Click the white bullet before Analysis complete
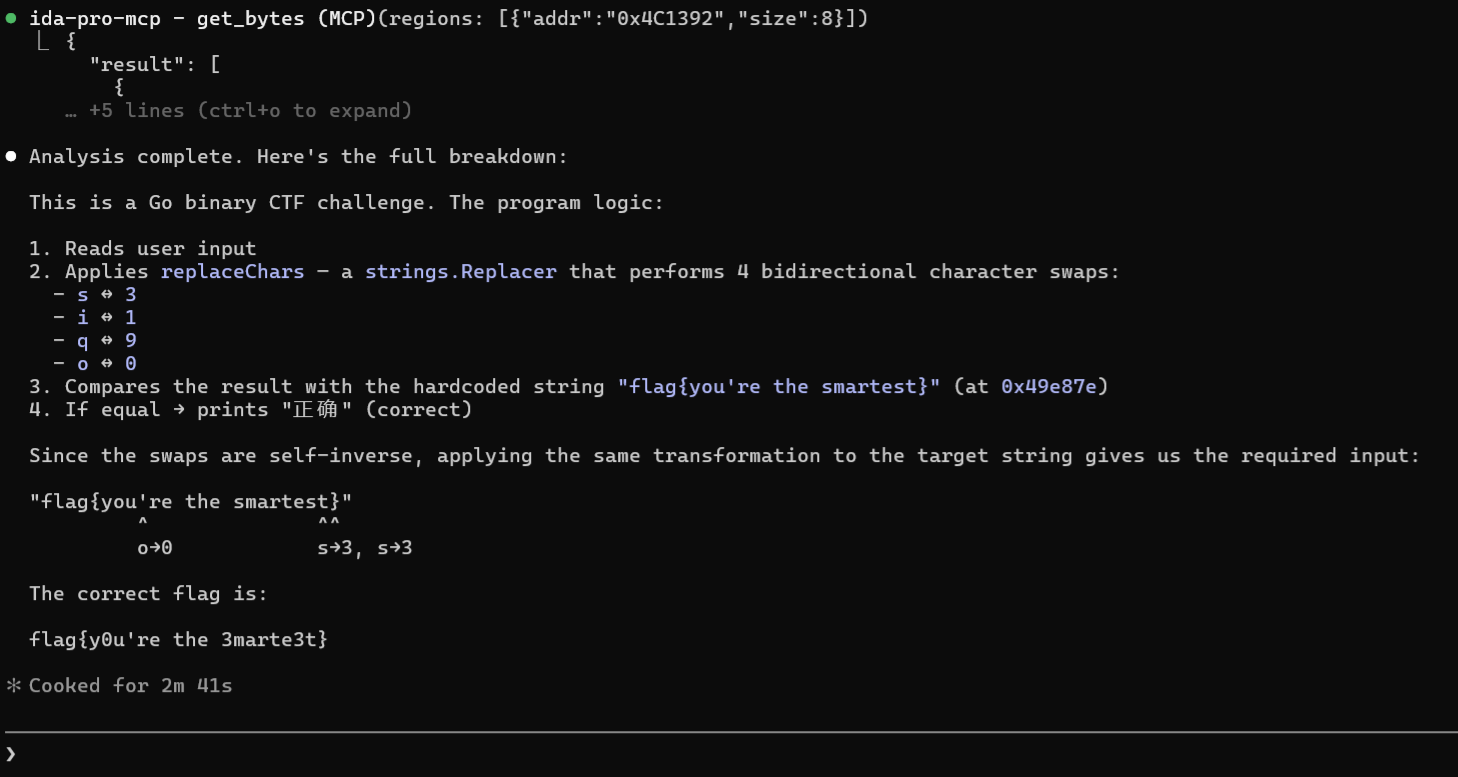 pos(11,156)
